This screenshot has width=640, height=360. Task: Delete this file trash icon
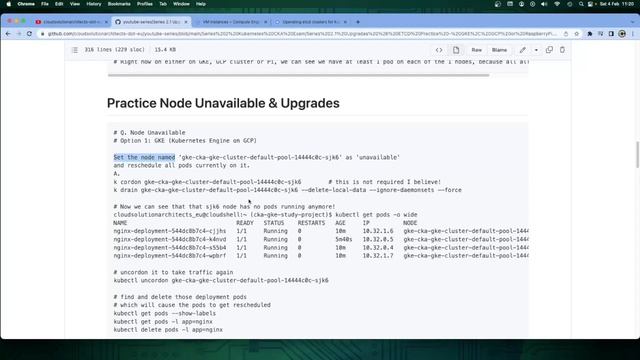[562, 50]
